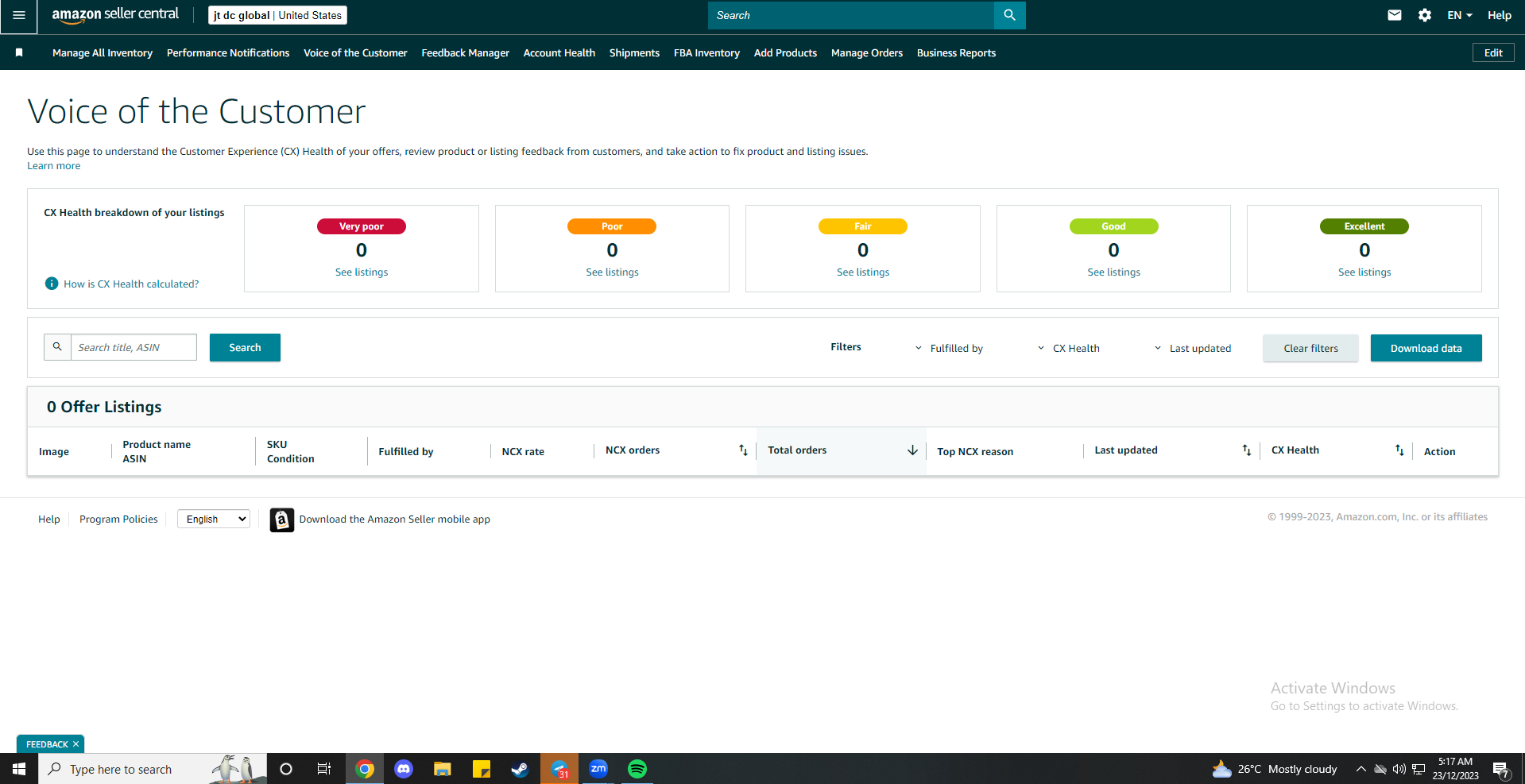This screenshot has height=784, width=1525.
Task: See listings under Good
Action: point(1113,272)
